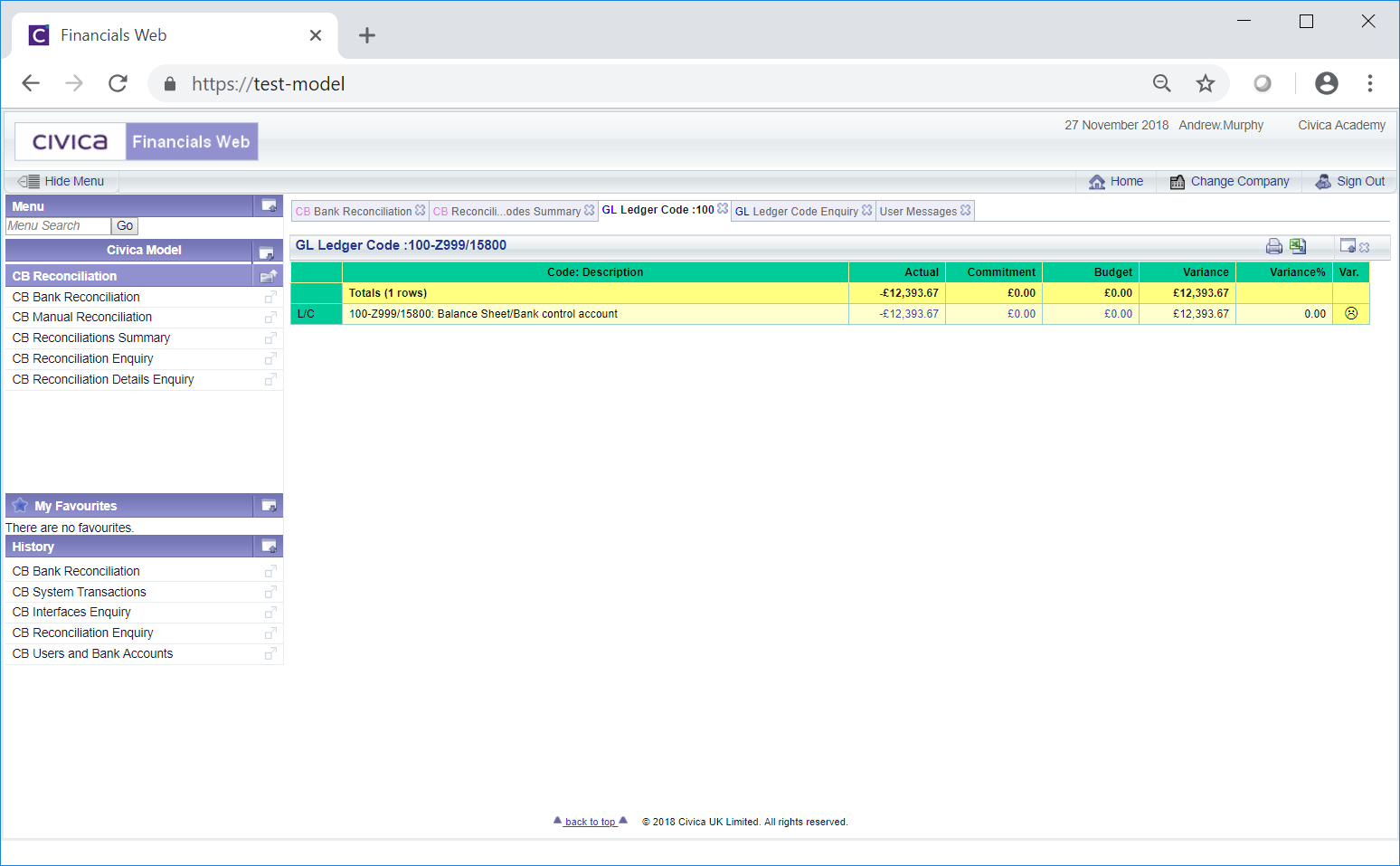Open CB Users and Bank Accounts in new window
Viewport: 1400px width, 866px height.
270,653
